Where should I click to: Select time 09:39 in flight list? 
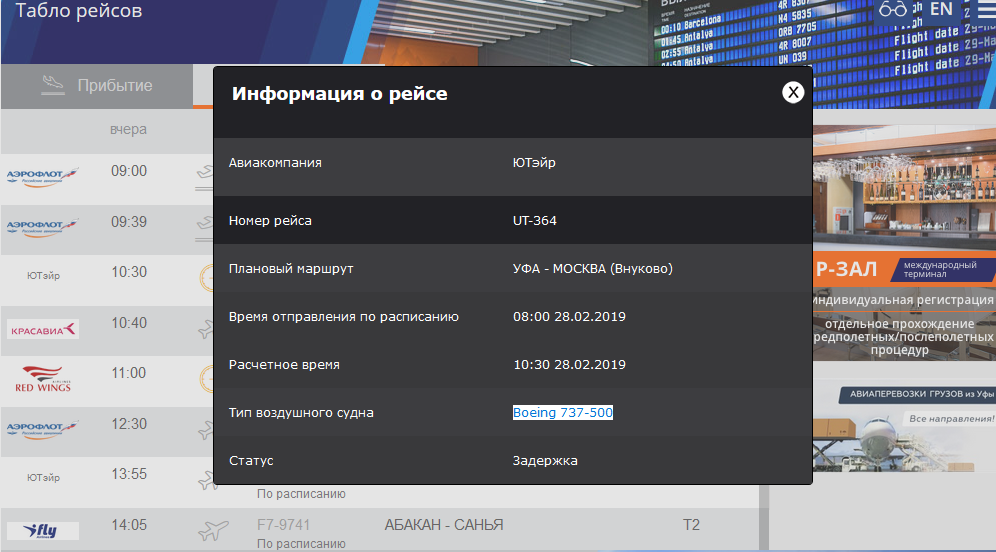point(129,222)
